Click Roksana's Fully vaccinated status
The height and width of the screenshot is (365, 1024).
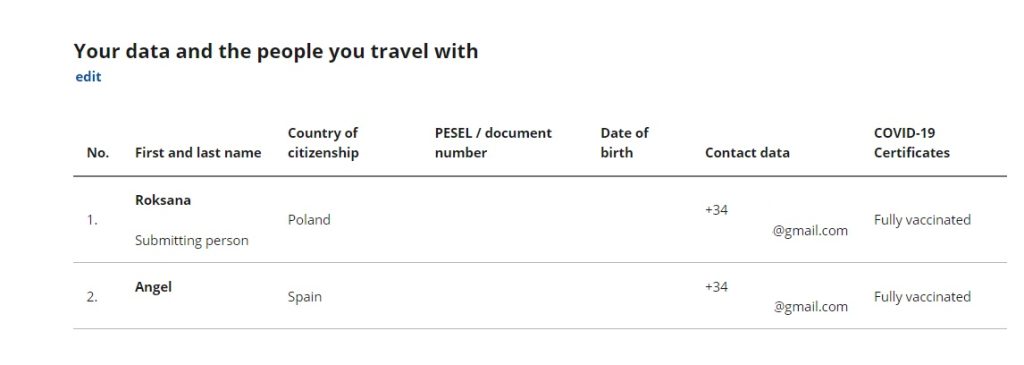pyautogui.click(x=922, y=220)
